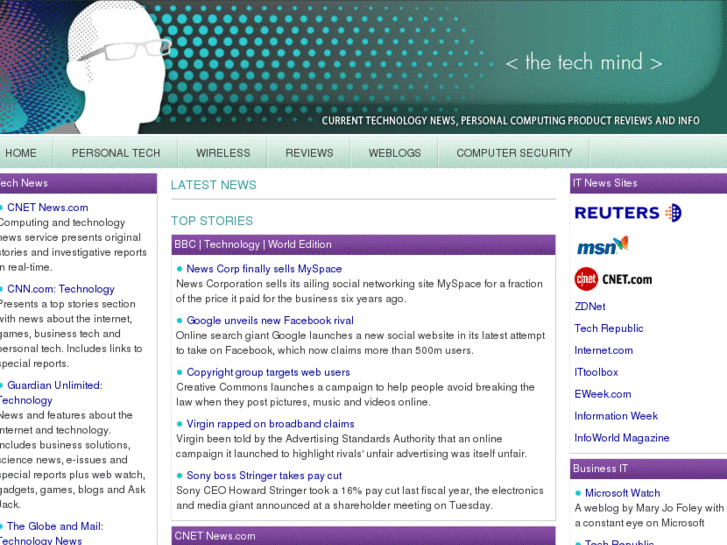The height and width of the screenshot is (545, 727).
Task: Open the PERSONAL TECH menu
Action: coord(116,153)
